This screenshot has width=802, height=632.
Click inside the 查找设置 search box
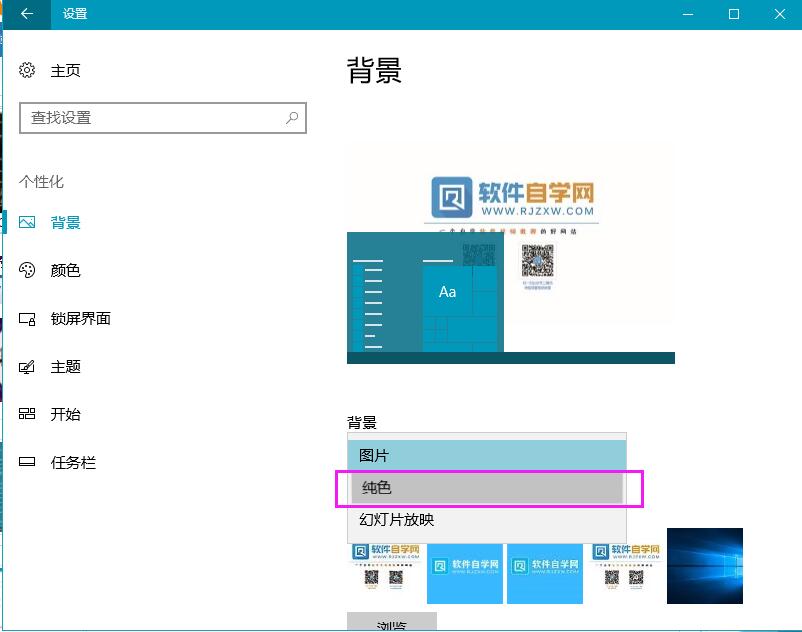(150, 118)
